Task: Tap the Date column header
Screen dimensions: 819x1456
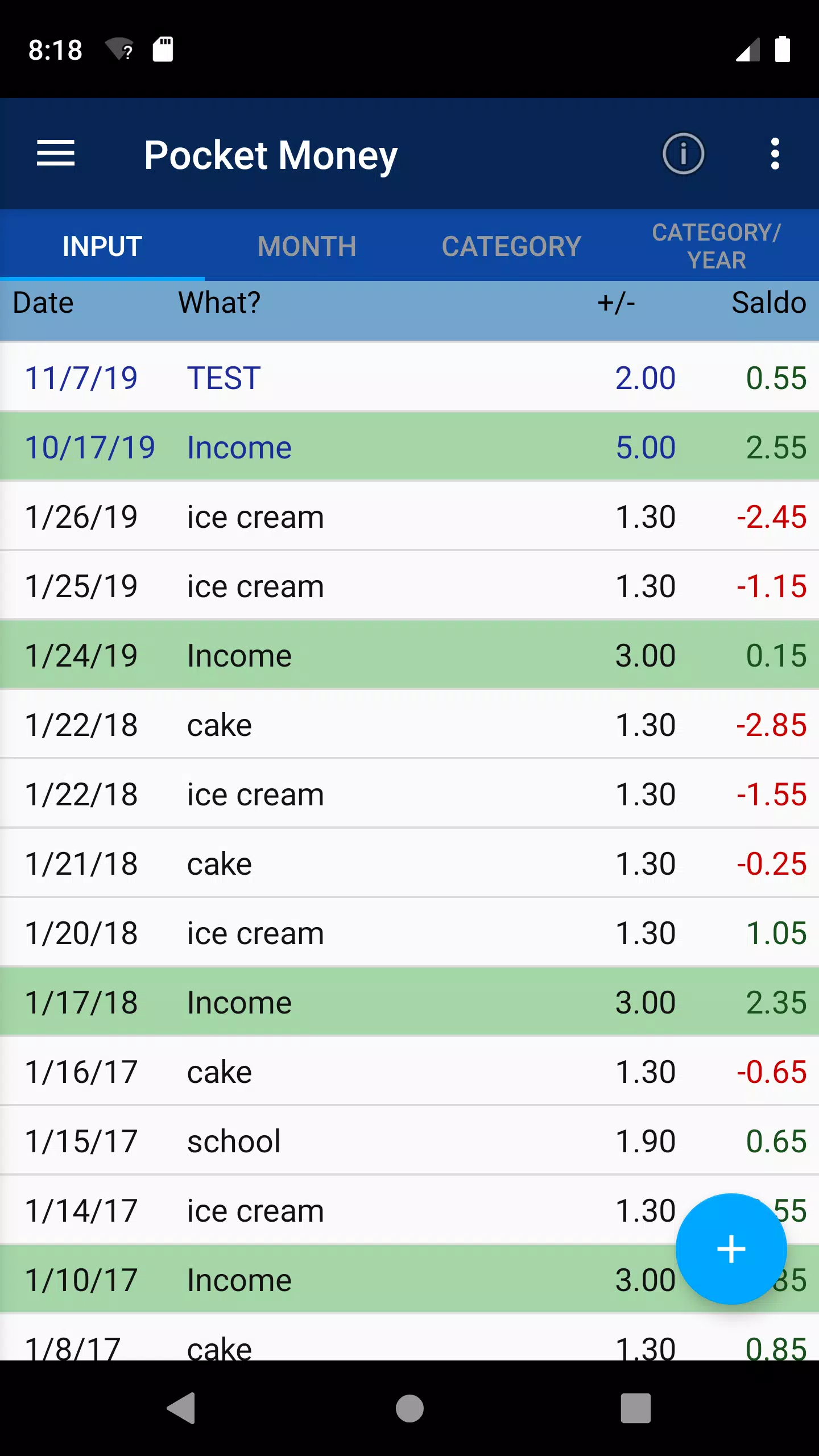Action: coord(43,303)
